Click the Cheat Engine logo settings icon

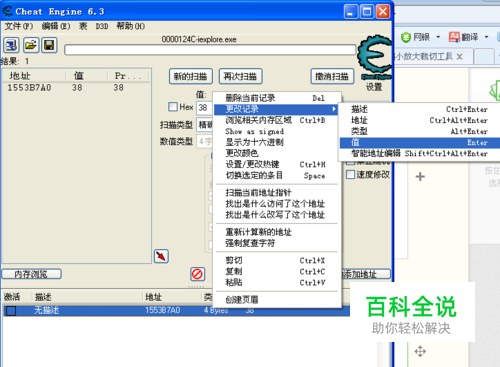click(x=374, y=57)
